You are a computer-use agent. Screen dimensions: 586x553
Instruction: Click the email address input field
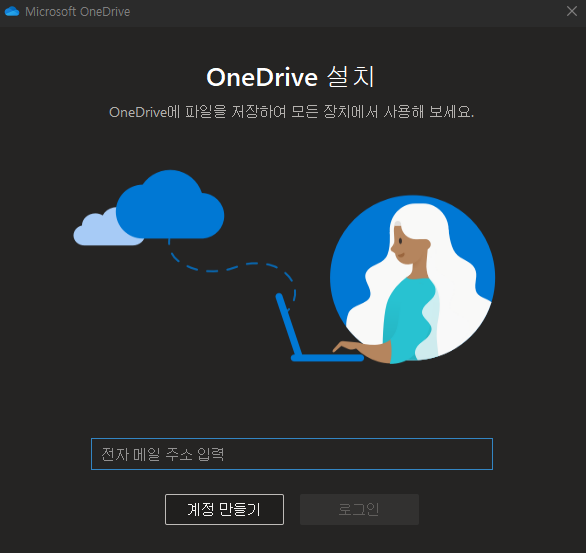point(292,454)
